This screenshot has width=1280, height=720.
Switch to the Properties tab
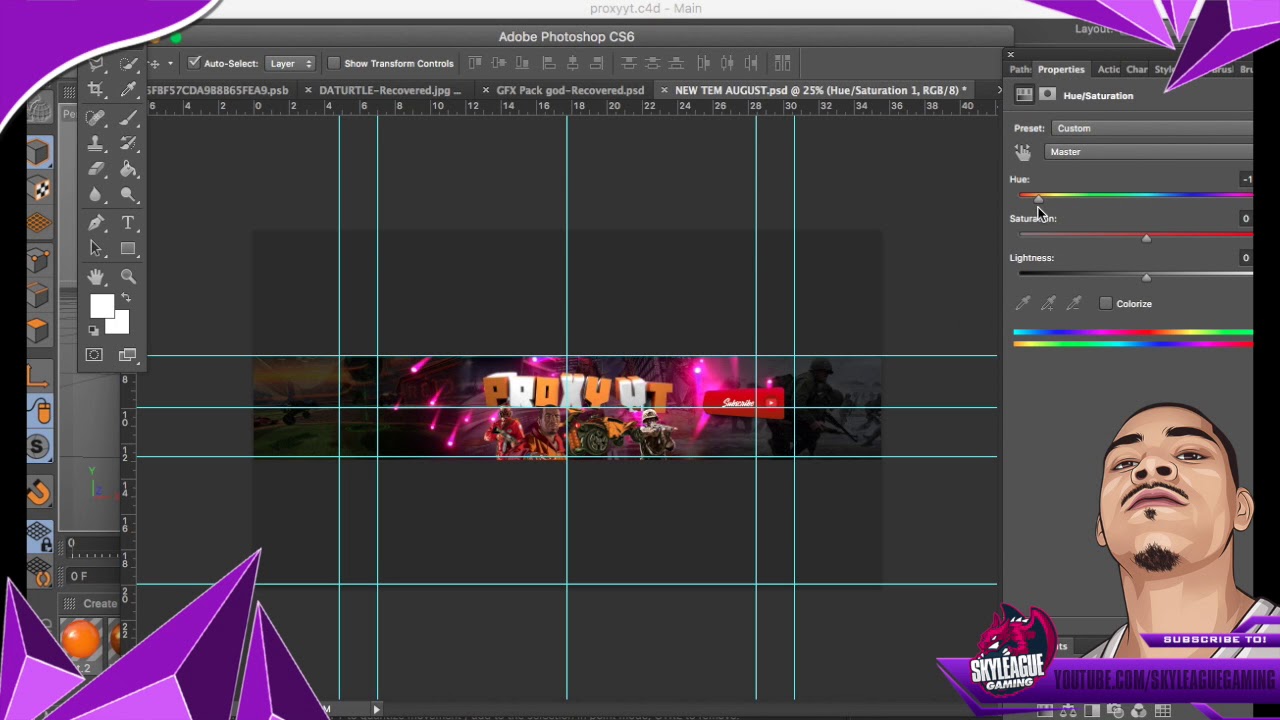pos(1060,70)
